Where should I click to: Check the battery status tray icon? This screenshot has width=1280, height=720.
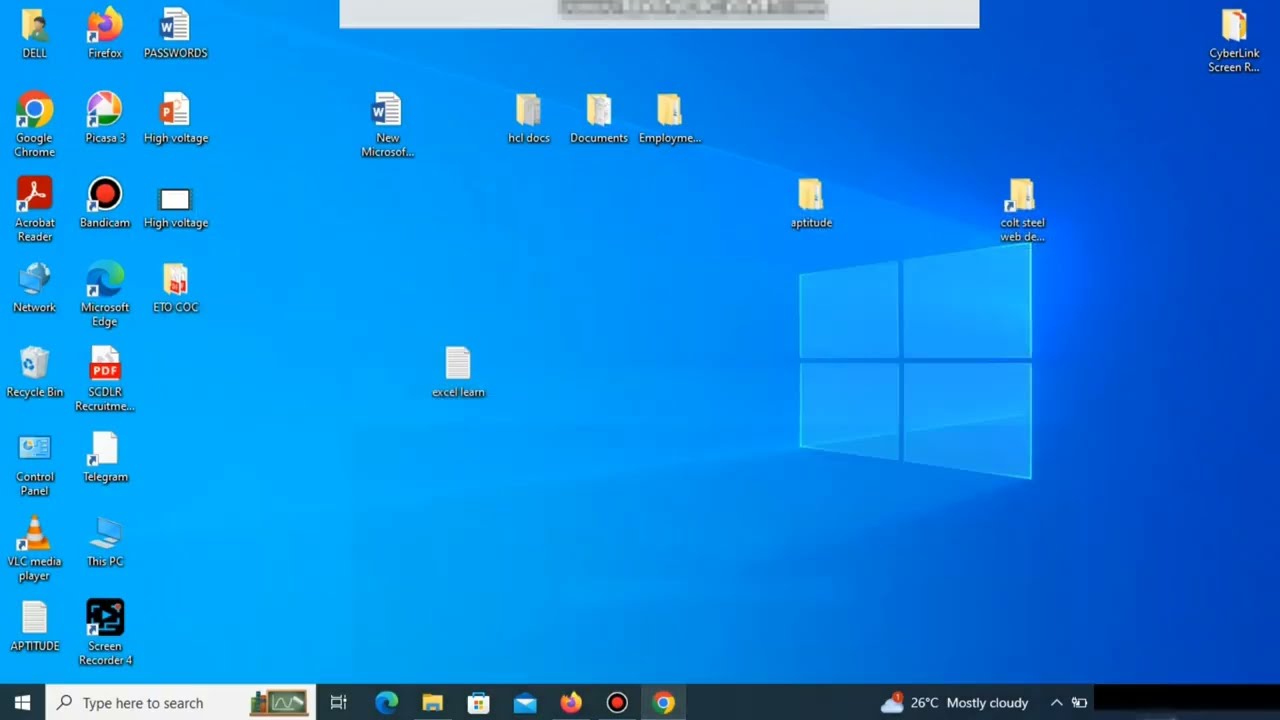click(1080, 703)
